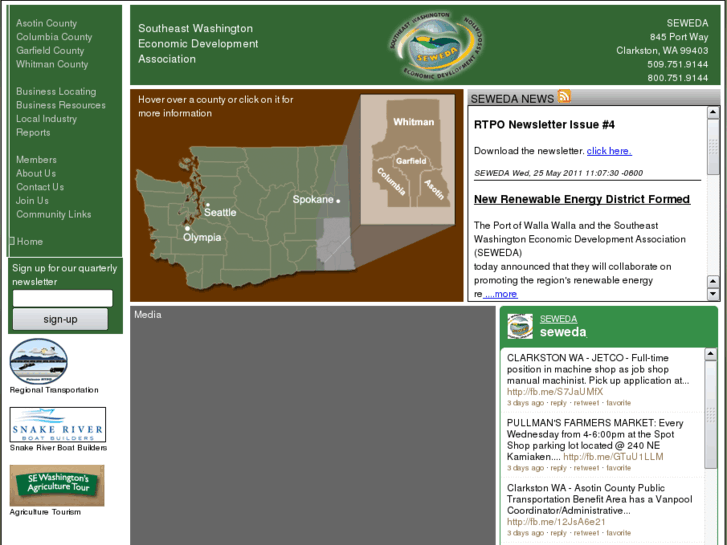Click the Media panel heading
The height and width of the screenshot is (545, 727).
point(147,314)
